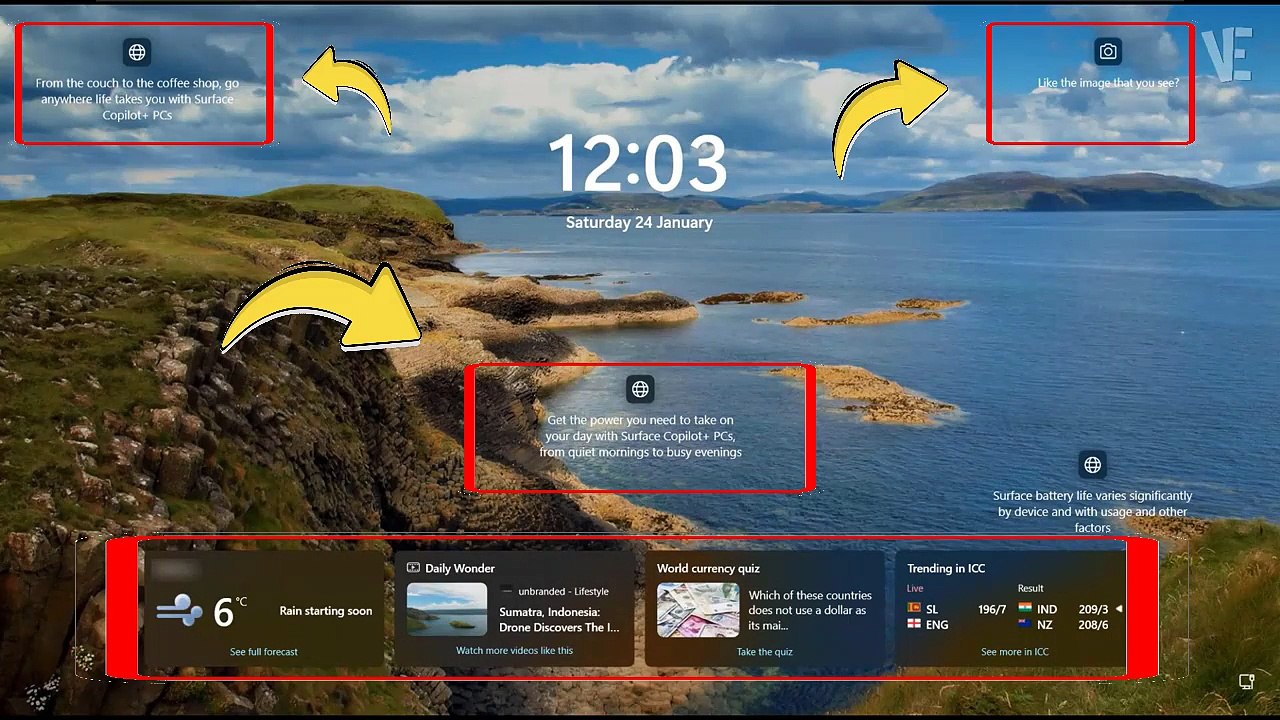1280x720 pixels.
Task: Click the India flag next to IND
Action: [x=1024, y=608]
